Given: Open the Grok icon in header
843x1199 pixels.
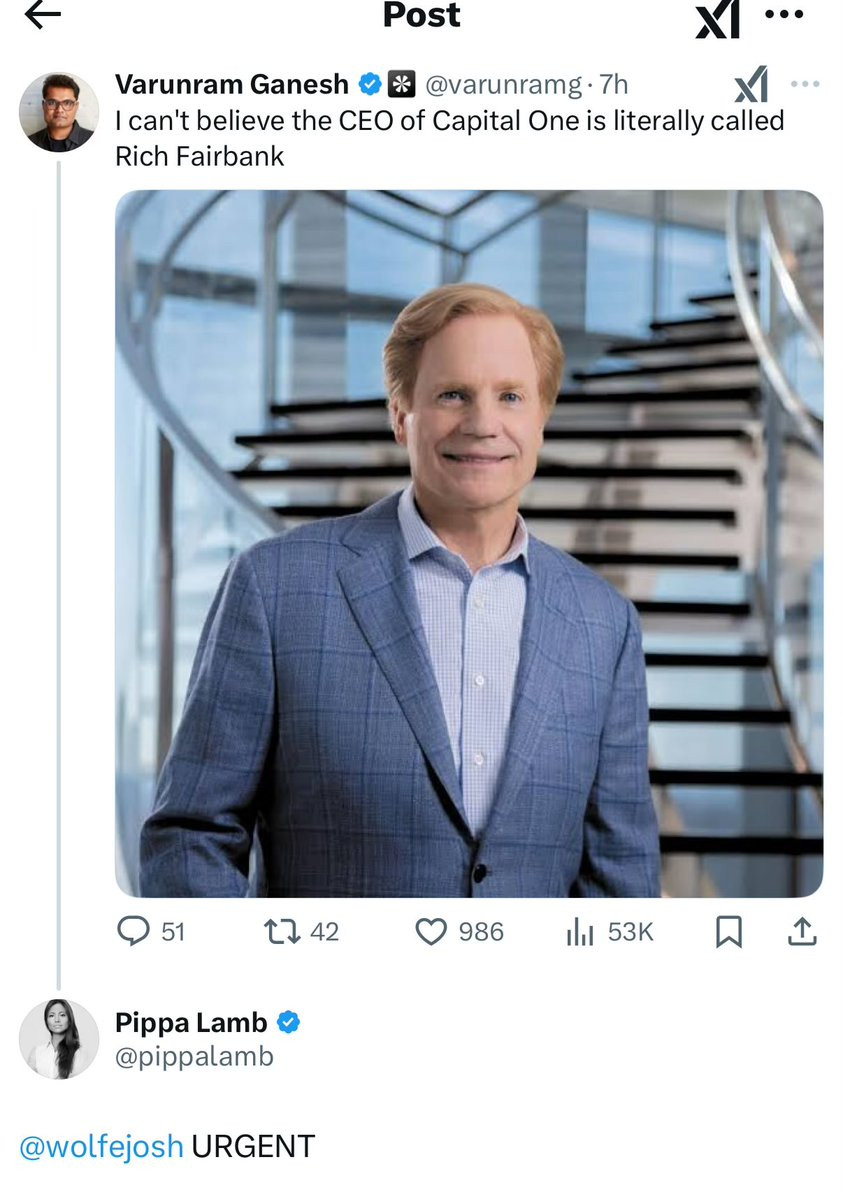Looking at the screenshot, I should click(x=717, y=19).
